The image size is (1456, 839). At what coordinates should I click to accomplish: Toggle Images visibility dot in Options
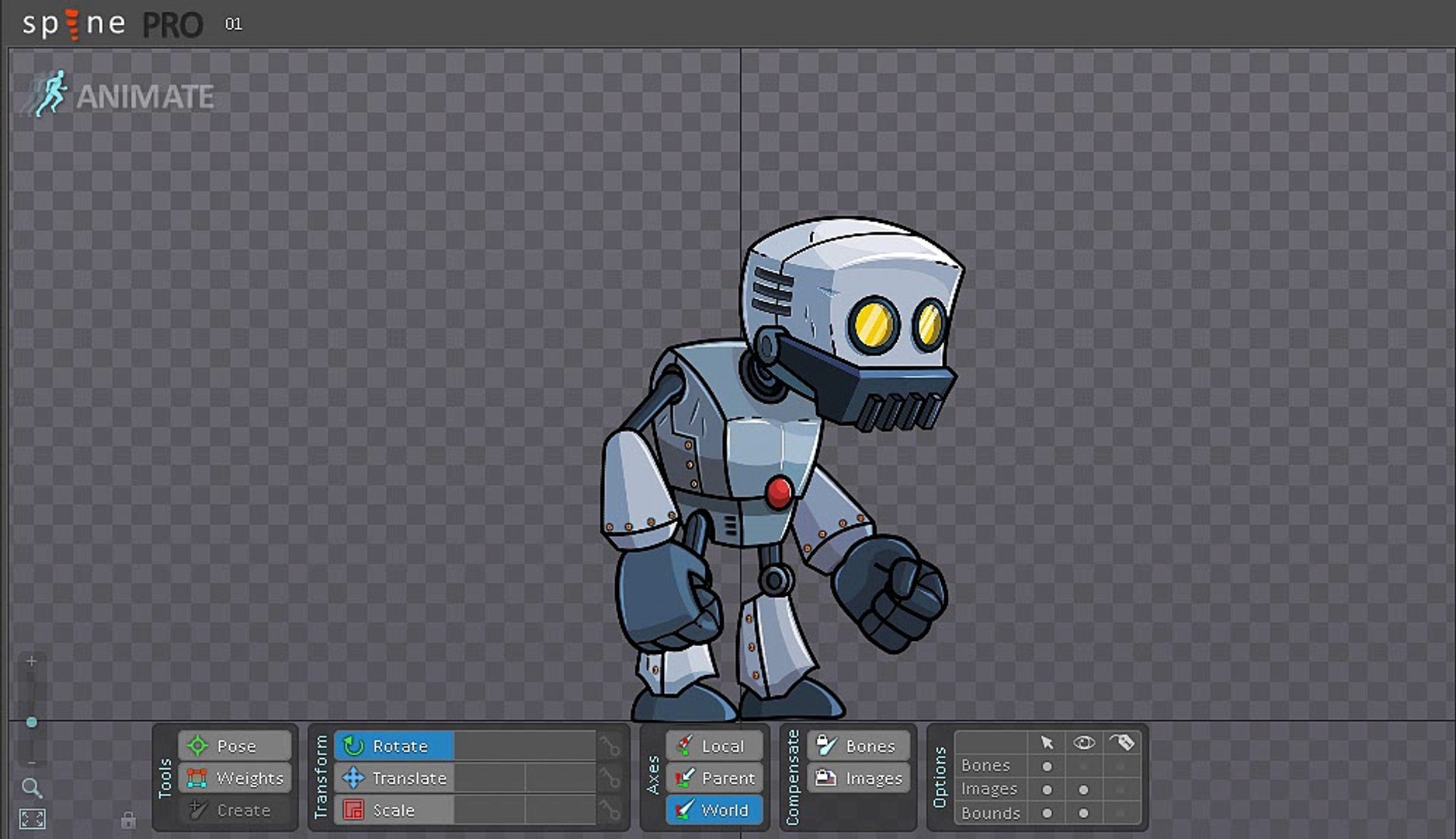coord(1083,789)
